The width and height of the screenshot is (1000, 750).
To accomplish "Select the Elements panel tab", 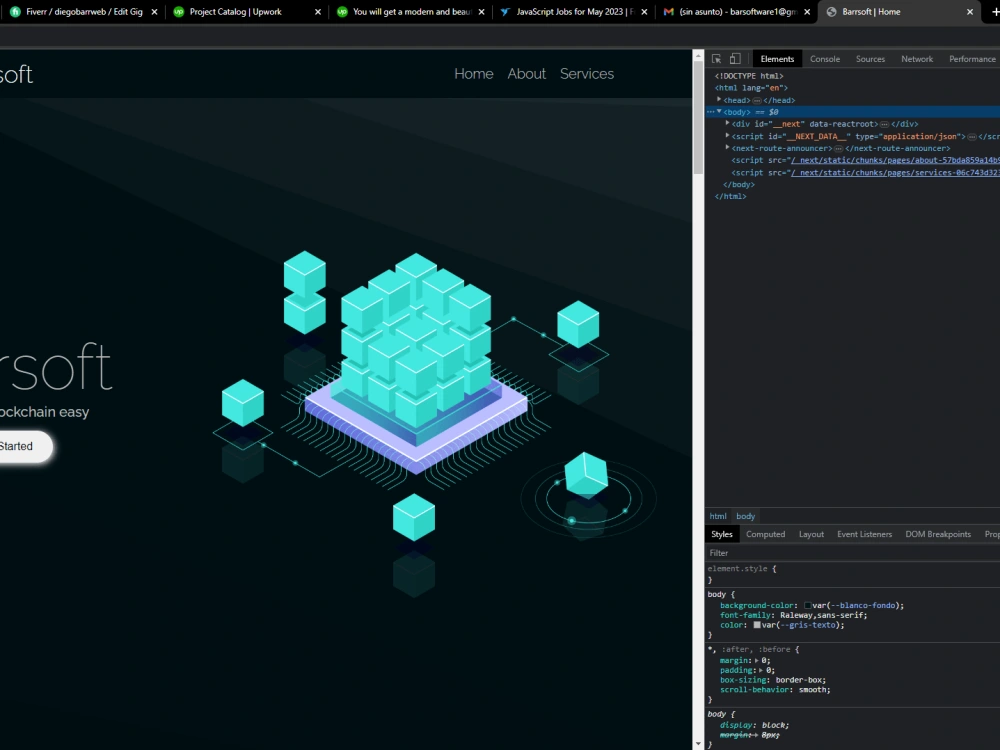I will tap(777, 59).
